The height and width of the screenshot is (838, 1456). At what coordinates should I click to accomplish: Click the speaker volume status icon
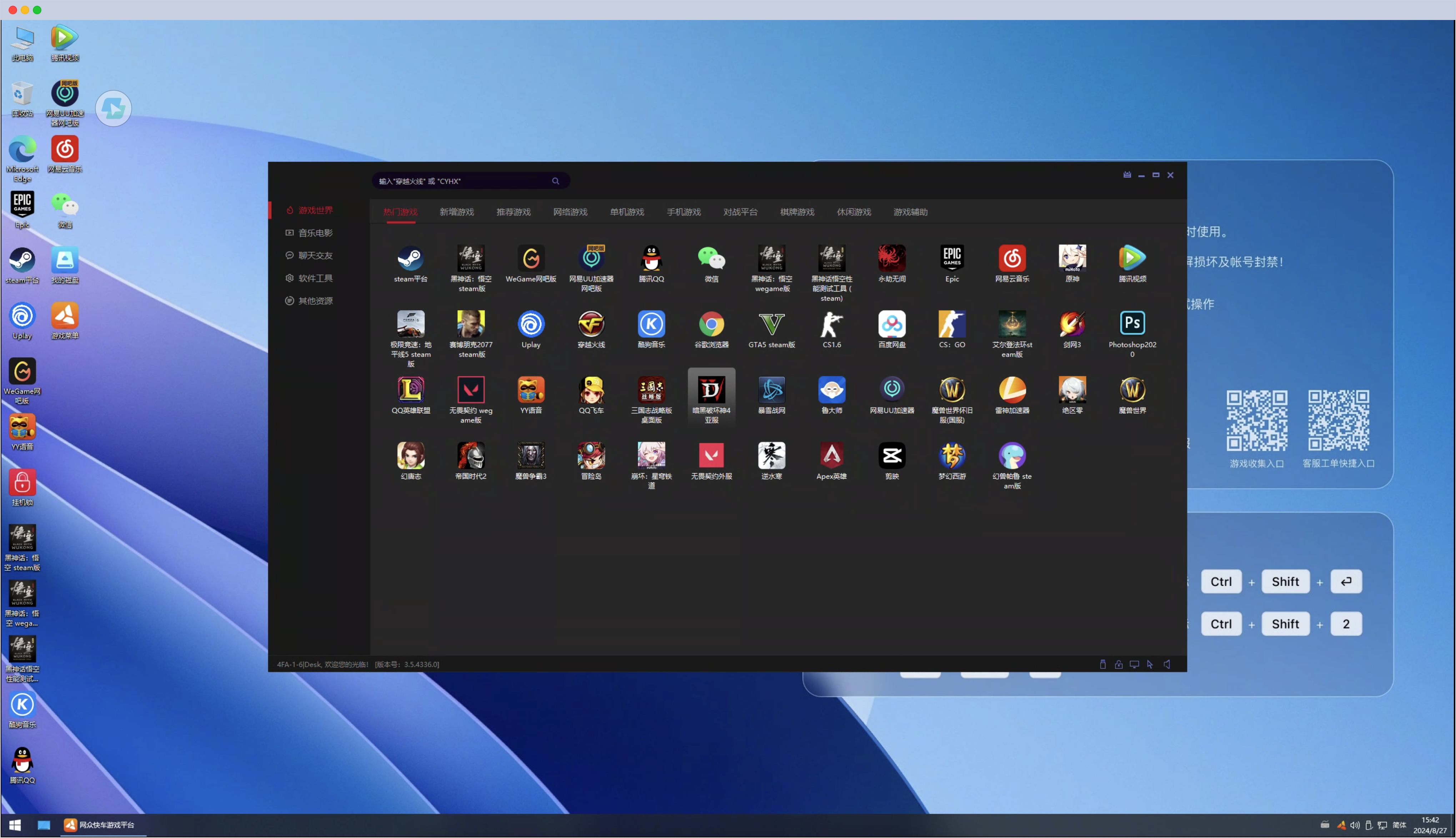1166,664
